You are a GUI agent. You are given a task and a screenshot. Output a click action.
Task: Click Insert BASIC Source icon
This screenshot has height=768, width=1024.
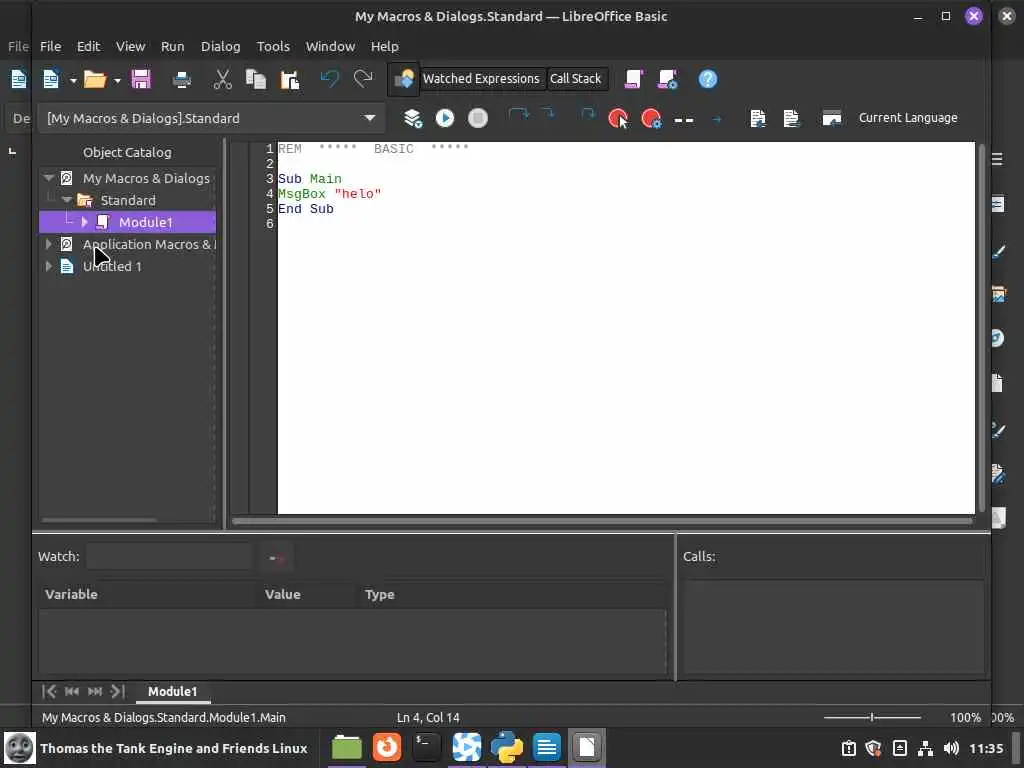click(x=758, y=118)
